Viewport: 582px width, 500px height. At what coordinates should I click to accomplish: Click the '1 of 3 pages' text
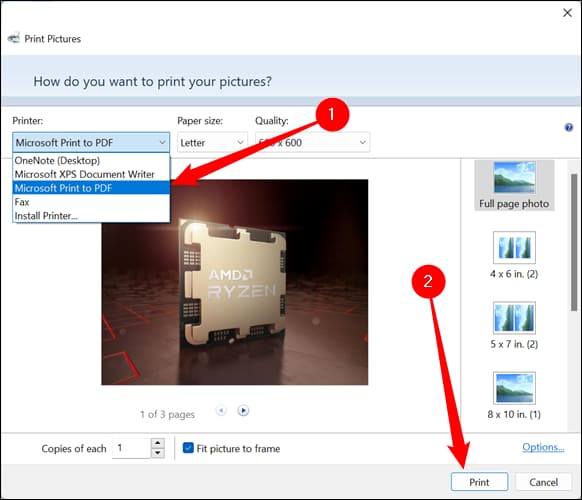tap(167, 414)
